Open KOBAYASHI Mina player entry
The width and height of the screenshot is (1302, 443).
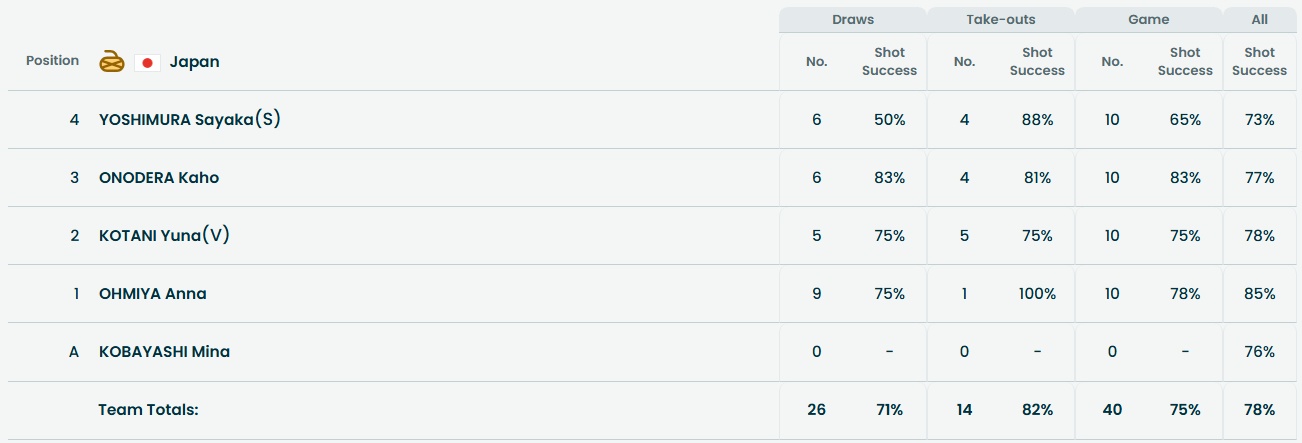click(x=164, y=352)
